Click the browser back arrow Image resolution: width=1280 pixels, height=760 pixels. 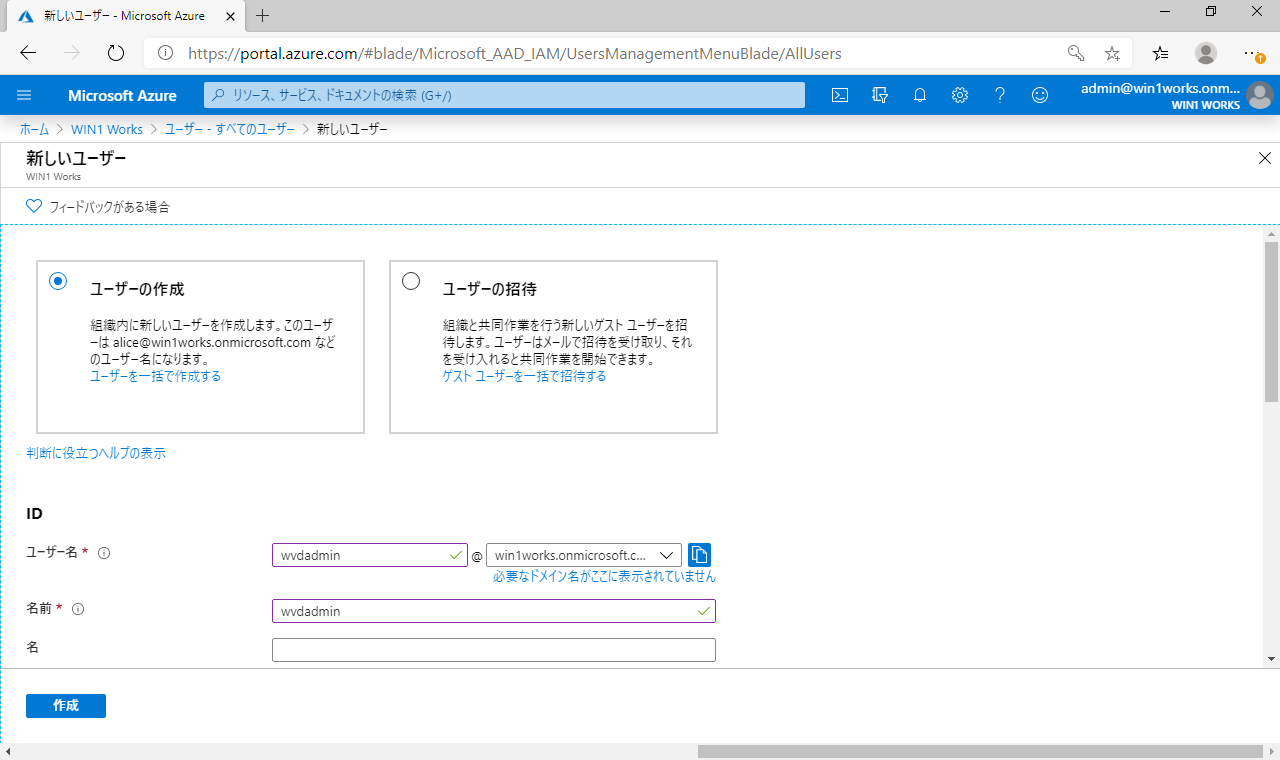click(28, 53)
